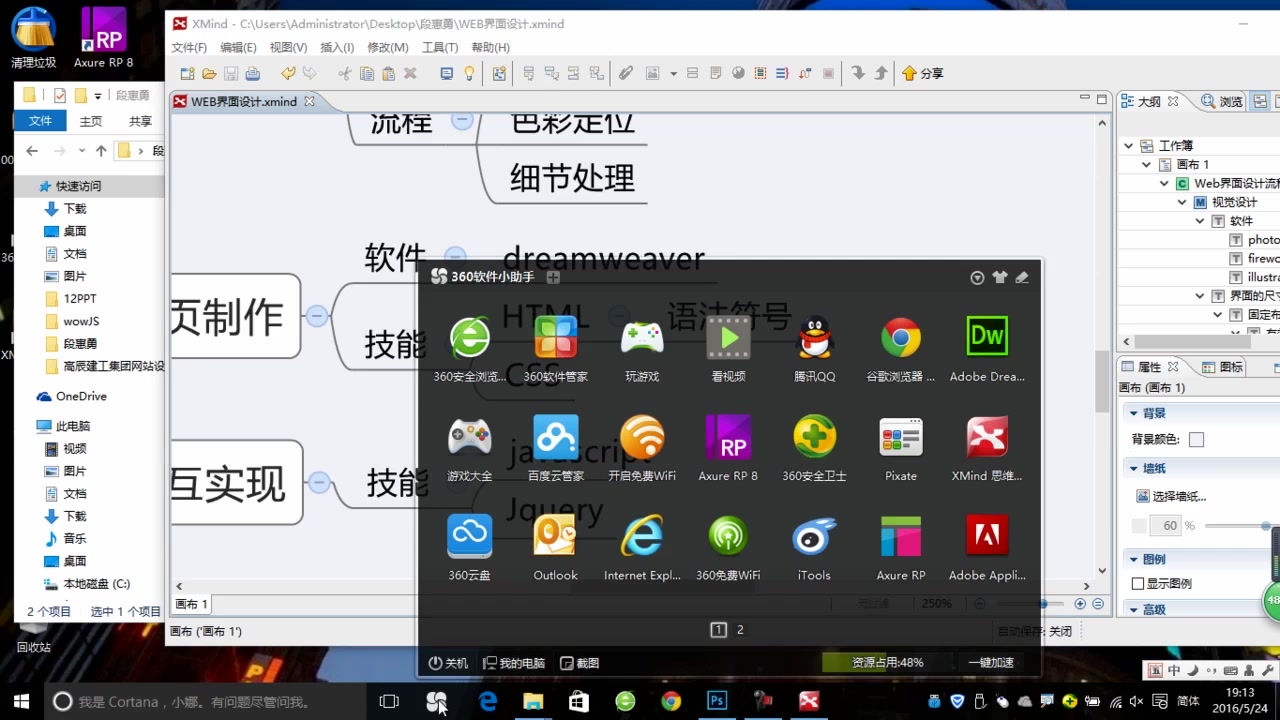Click the cut scissors icon
The image size is (1280, 720).
pos(345,73)
